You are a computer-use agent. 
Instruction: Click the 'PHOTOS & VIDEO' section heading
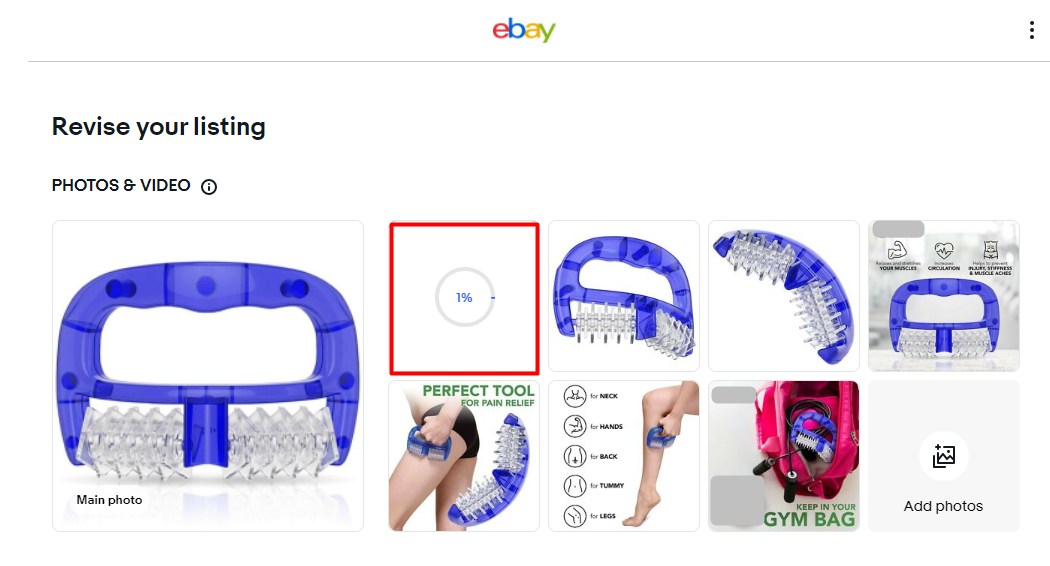(x=121, y=186)
